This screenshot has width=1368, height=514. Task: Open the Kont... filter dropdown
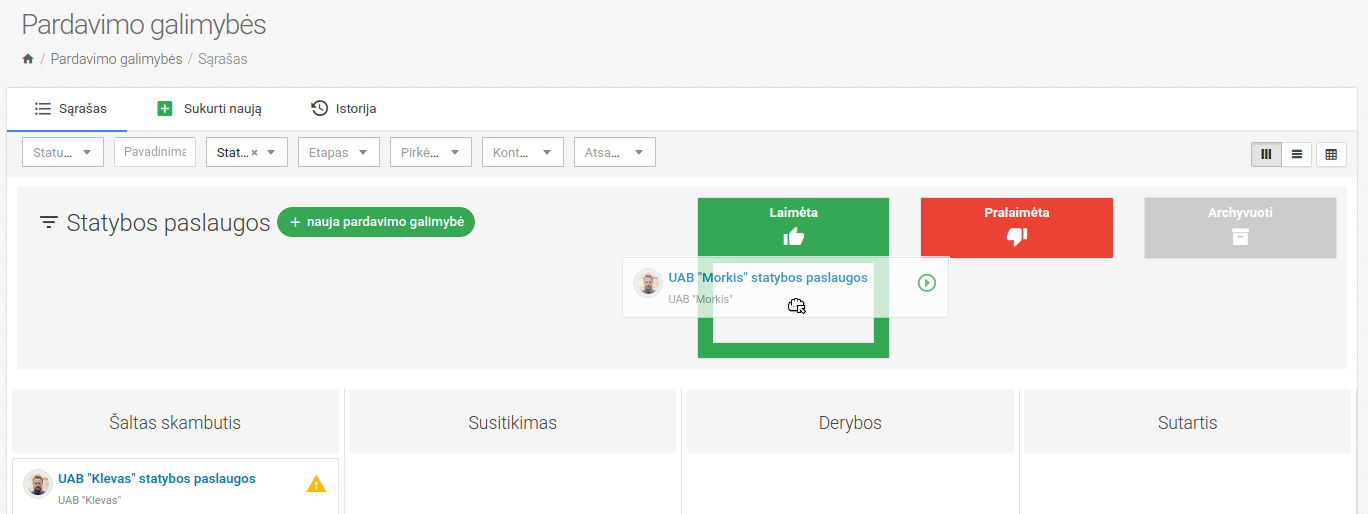522,152
